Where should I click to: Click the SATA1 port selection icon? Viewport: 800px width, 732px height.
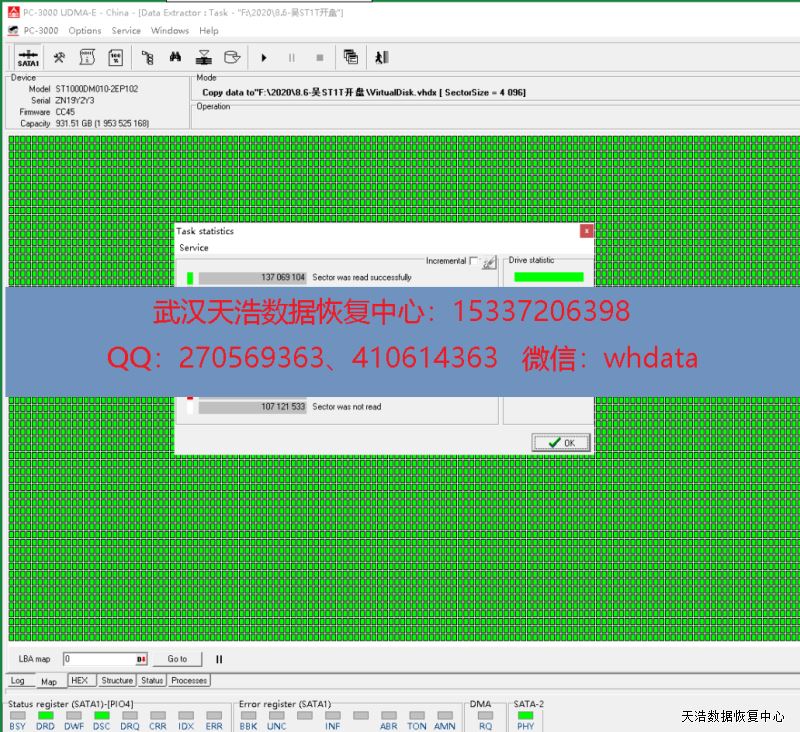pos(28,58)
